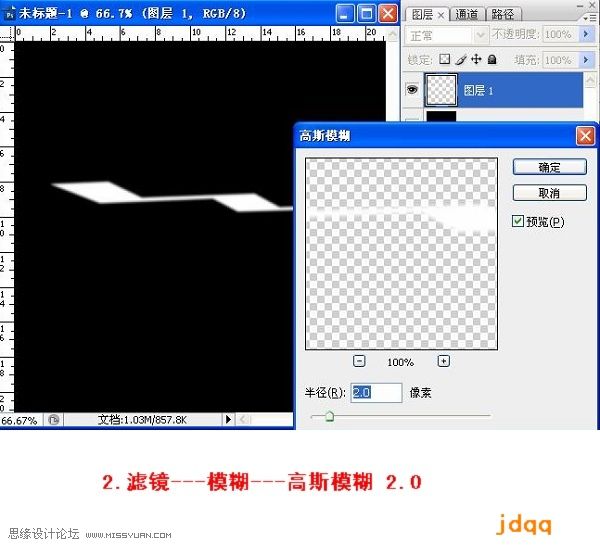Open the layers panel options menu

click(x=591, y=18)
